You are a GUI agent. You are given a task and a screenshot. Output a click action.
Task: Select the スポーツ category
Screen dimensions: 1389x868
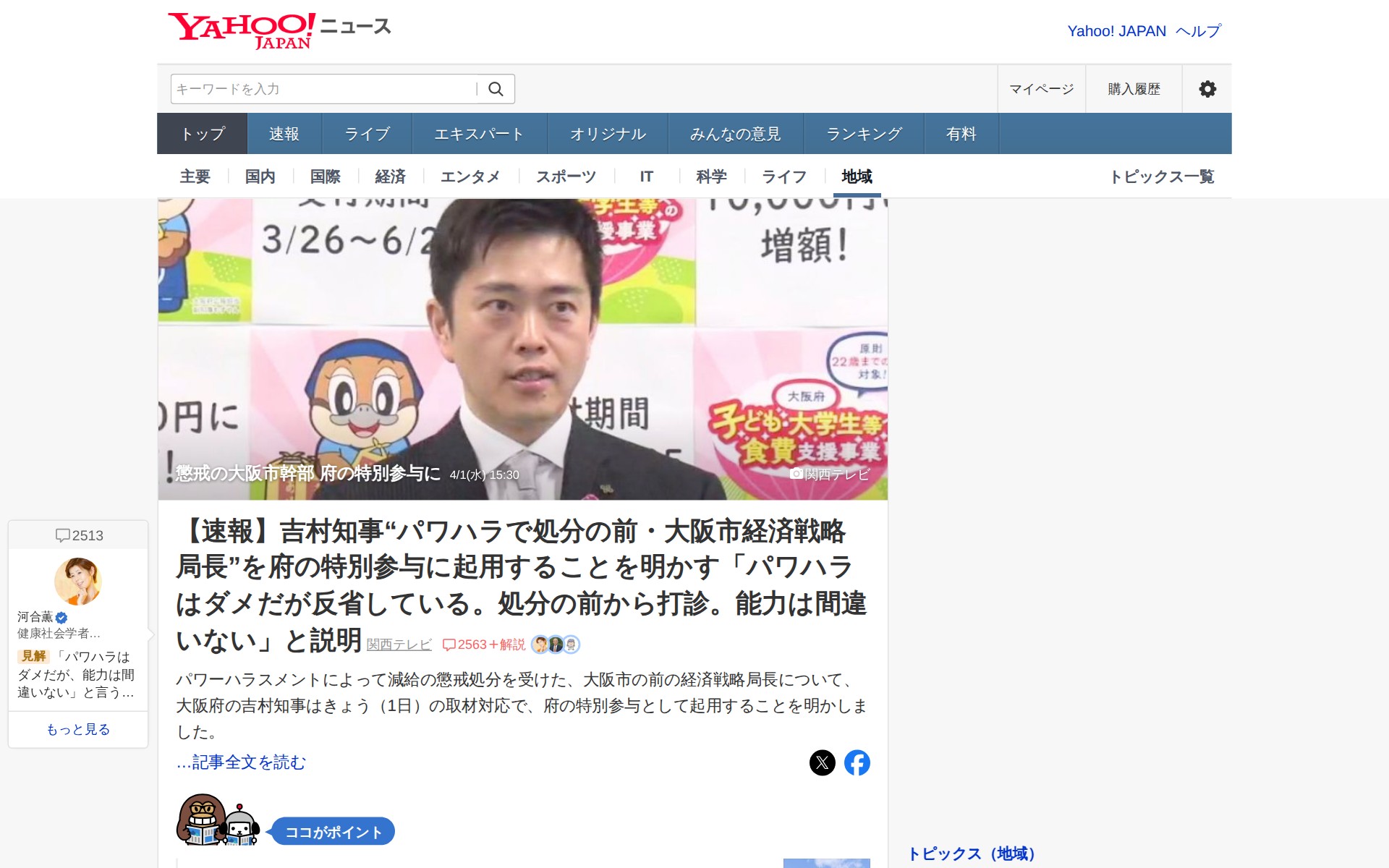click(x=566, y=176)
